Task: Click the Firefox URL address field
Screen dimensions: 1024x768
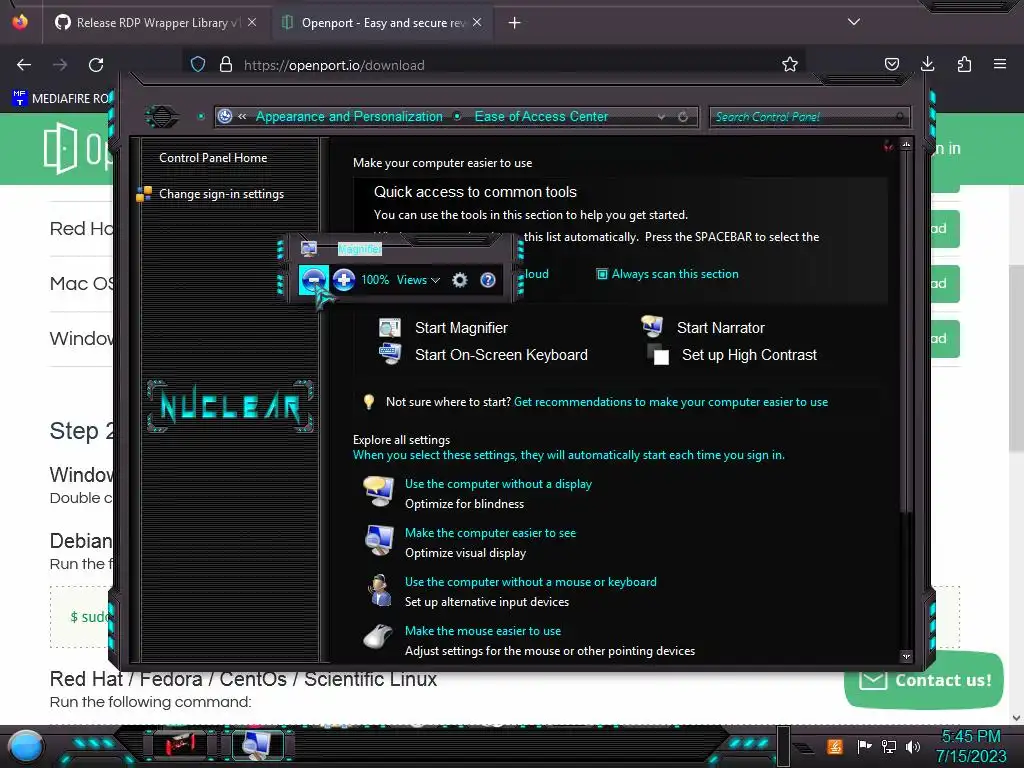Action: (493, 65)
